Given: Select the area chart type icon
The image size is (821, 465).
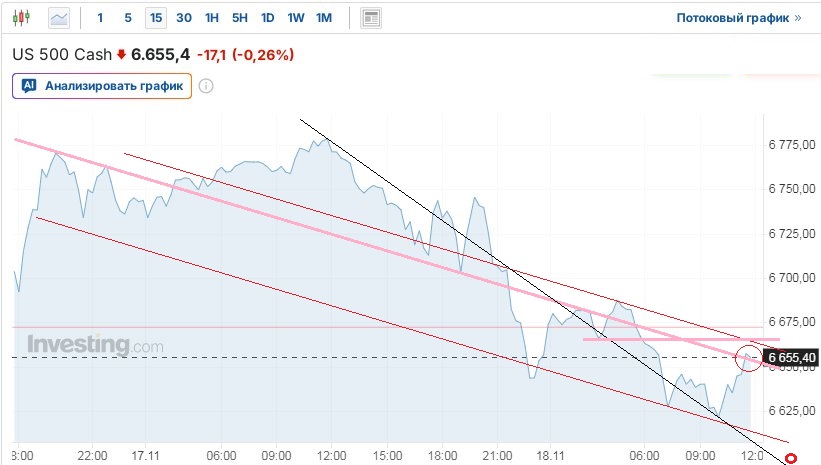Looking at the screenshot, I should 59,18.
